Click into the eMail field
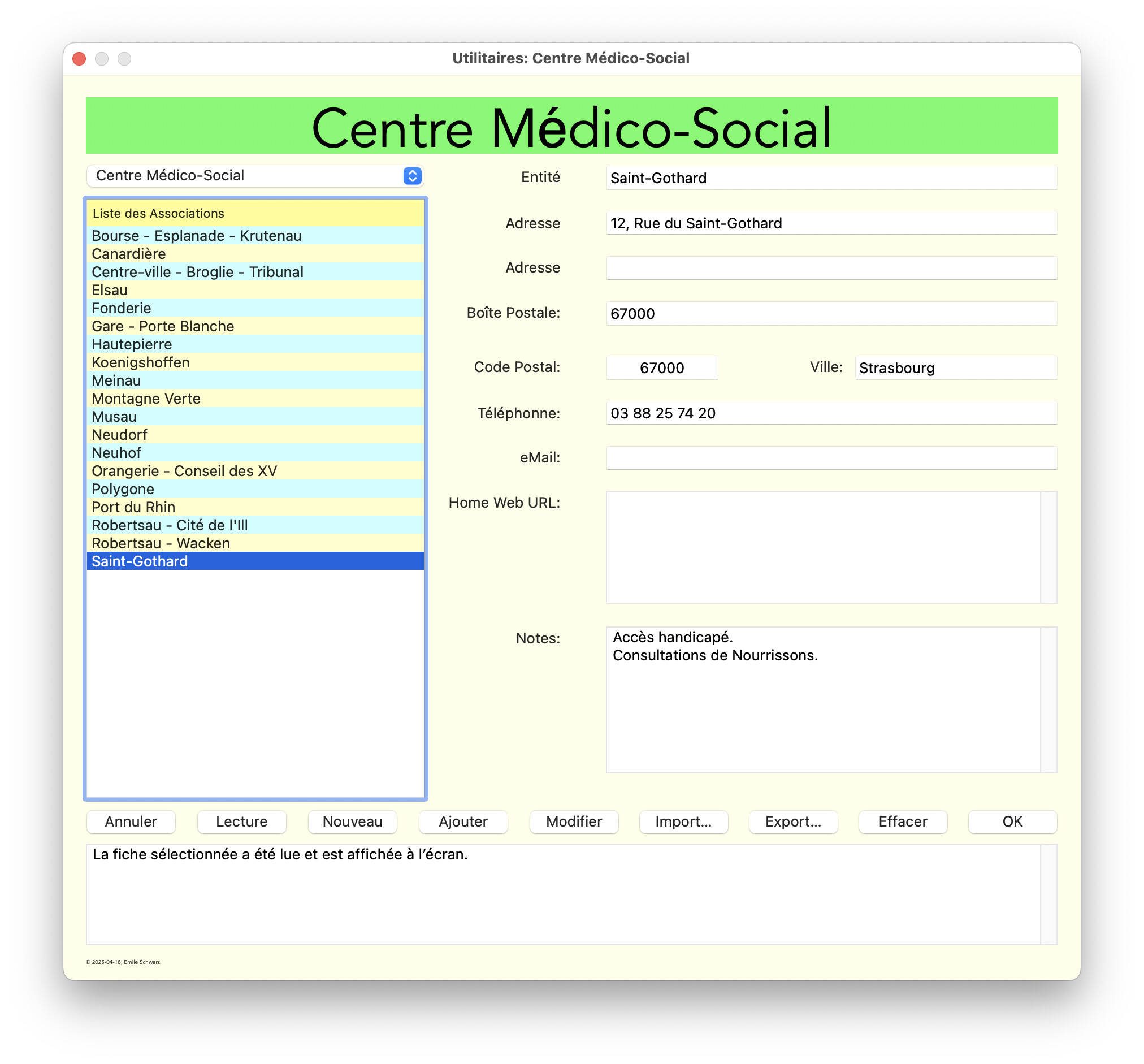 coord(831,458)
